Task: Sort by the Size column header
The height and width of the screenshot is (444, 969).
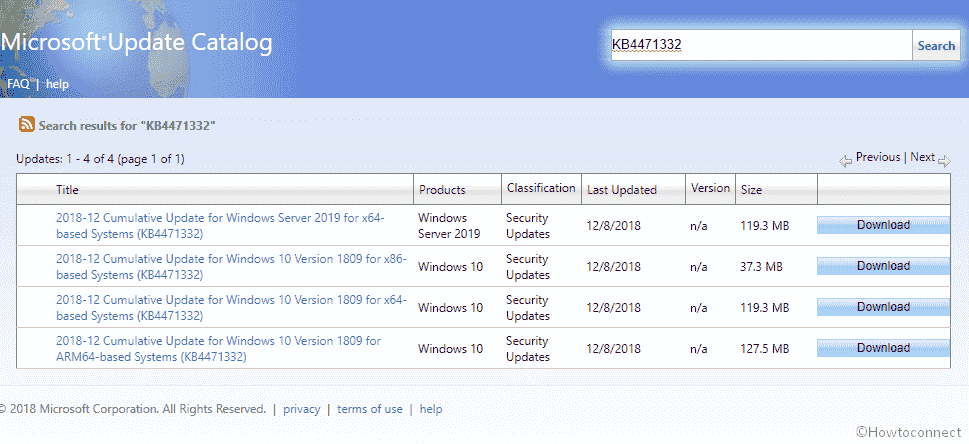Action: point(751,190)
